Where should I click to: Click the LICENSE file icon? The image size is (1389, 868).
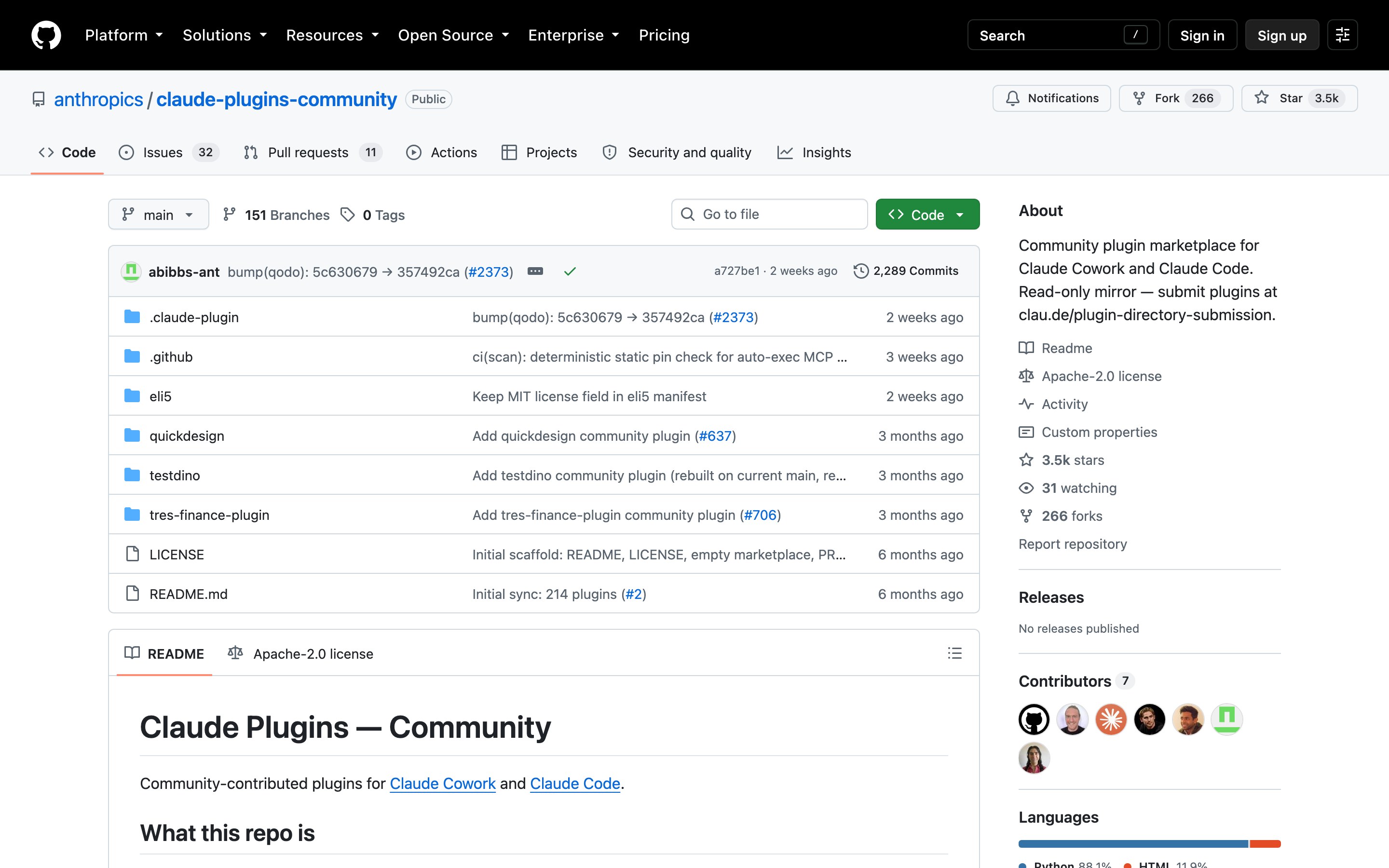132,554
